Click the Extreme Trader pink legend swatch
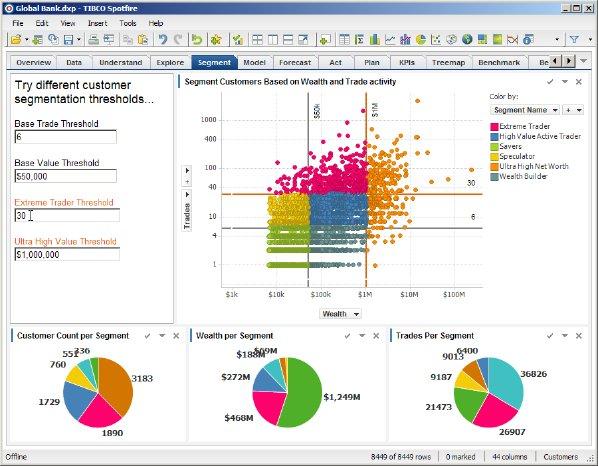 (494, 127)
